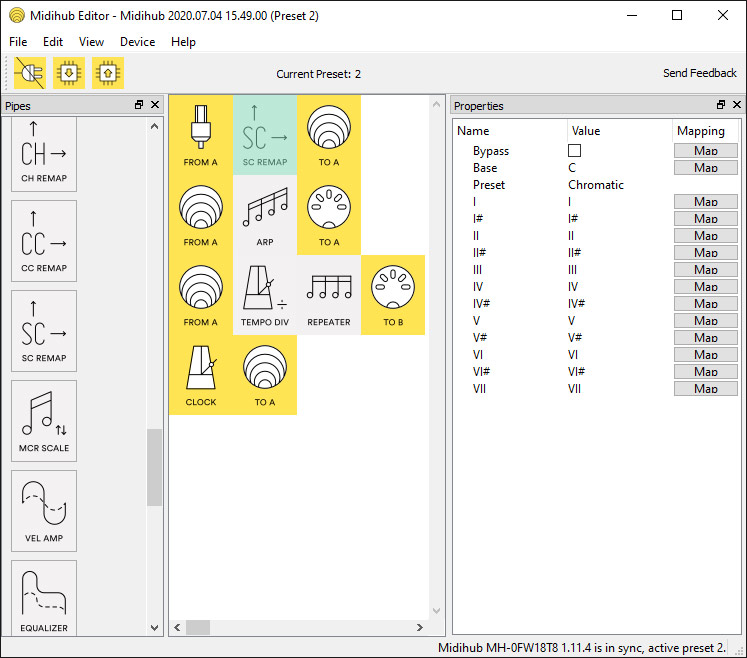Click the connect device plug icon in toolbar

[x=29, y=73]
